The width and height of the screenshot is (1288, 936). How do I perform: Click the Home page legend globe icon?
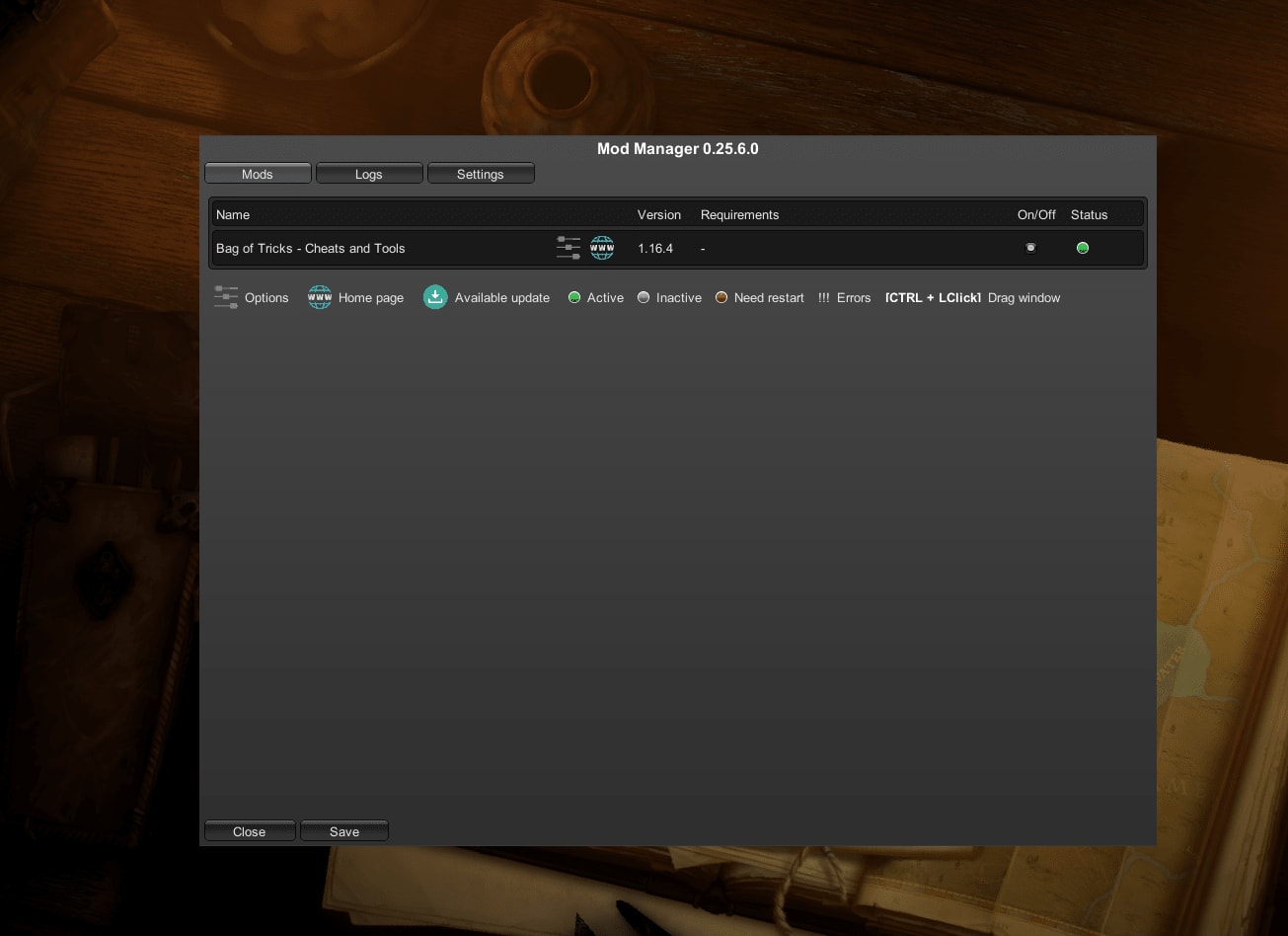pyautogui.click(x=320, y=297)
